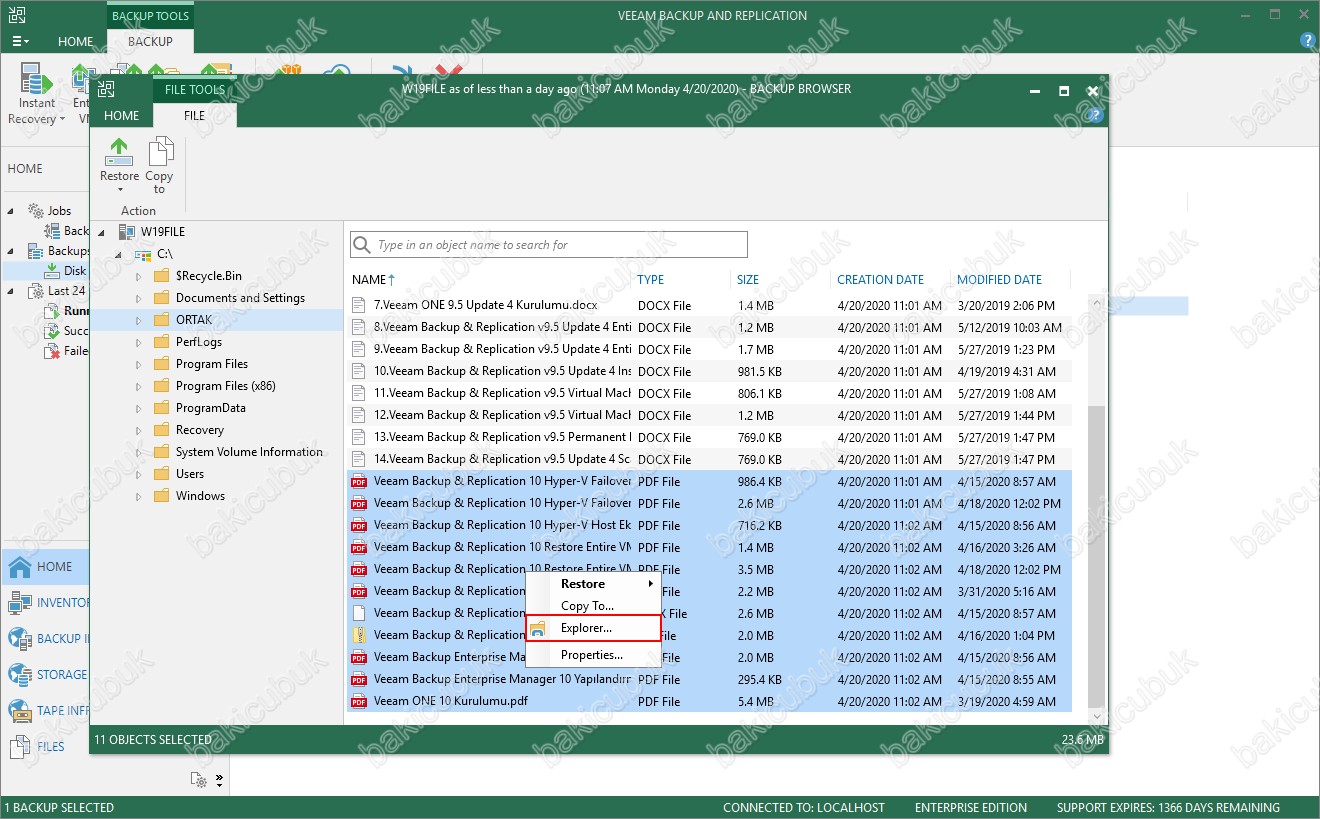This screenshot has width=1320, height=819.
Task: Open help in the main Veeam window
Action: (x=1307, y=41)
